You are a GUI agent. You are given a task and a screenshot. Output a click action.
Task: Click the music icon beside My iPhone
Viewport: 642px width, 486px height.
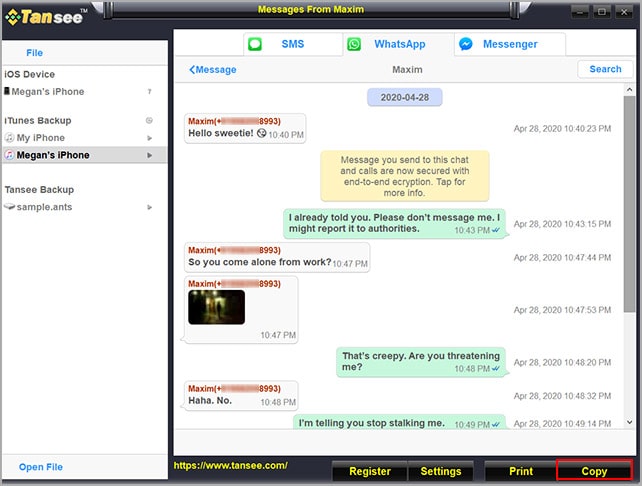tap(9, 138)
